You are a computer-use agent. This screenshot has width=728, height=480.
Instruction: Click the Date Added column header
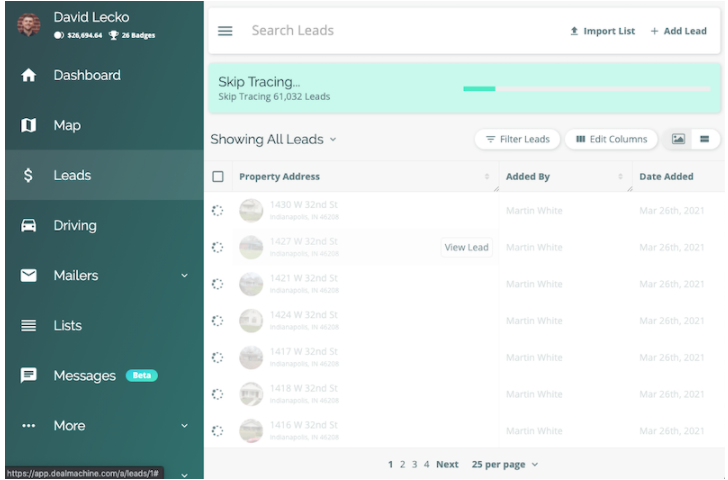[666, 176]
